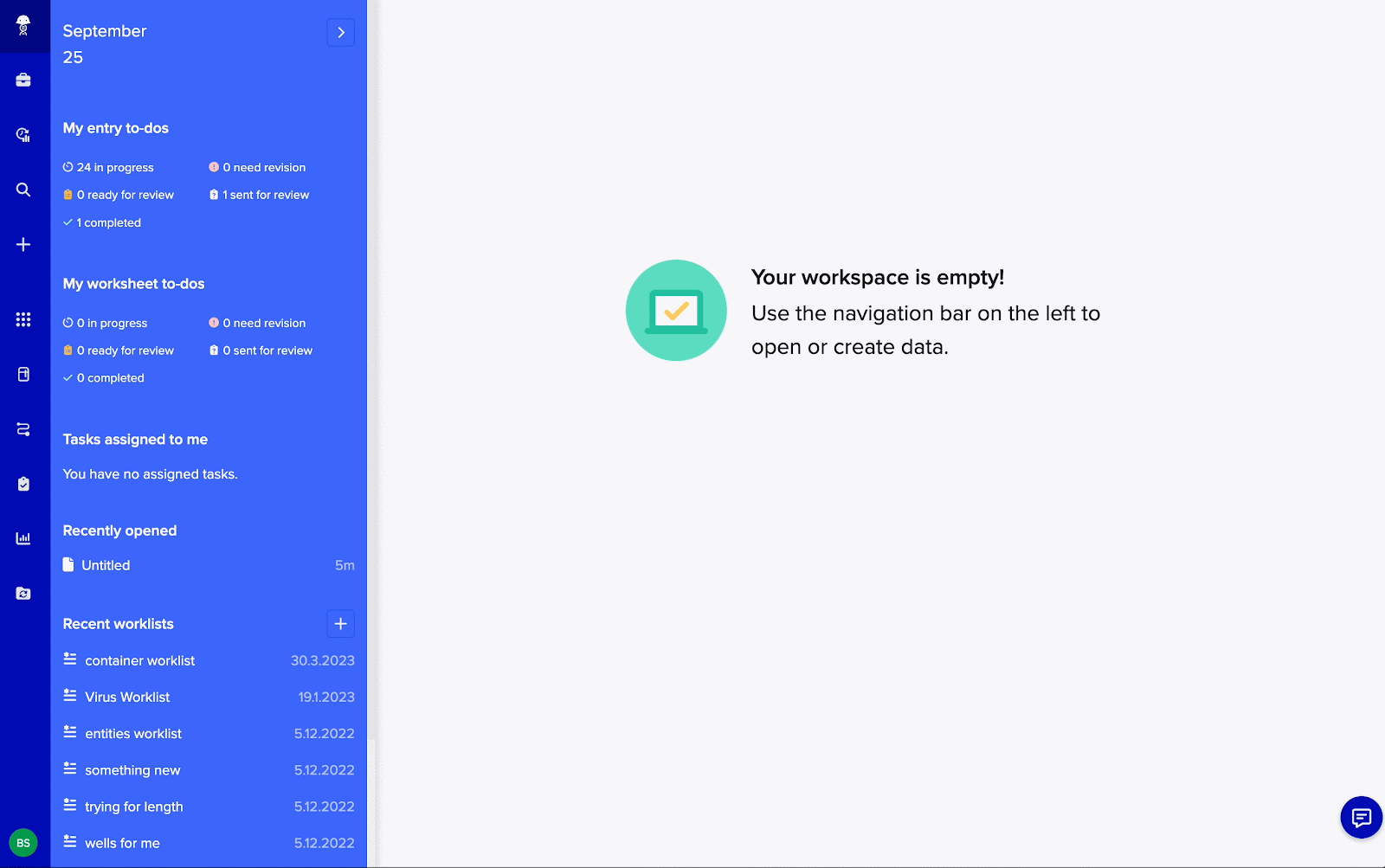Click the sidebar plus icon to create data

coord(23,244)
